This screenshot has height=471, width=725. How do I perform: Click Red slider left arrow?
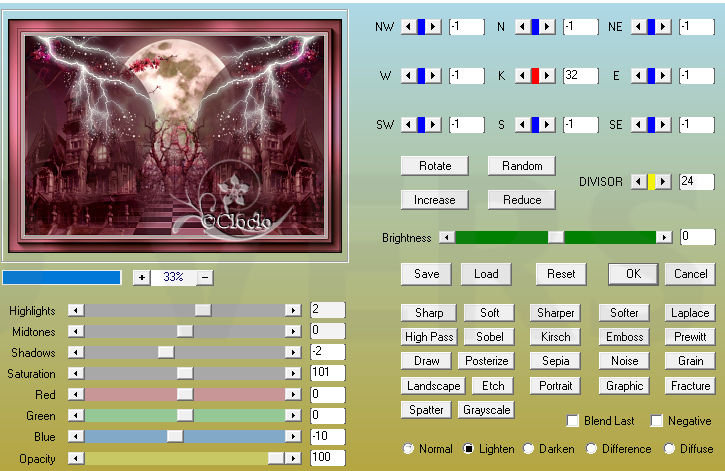76,394
